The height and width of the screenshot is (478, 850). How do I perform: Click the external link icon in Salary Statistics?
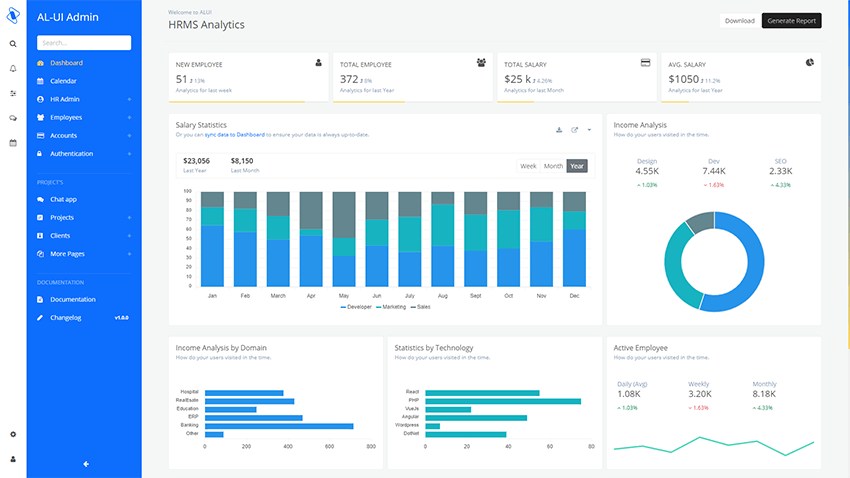574,130
